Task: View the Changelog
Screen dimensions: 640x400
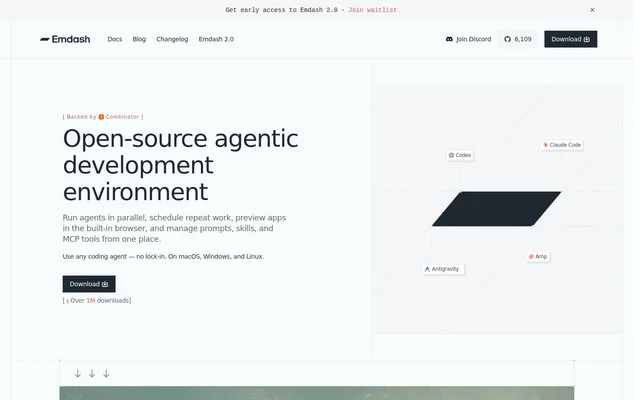Action: pyautogui.click(x=172, y=39)
